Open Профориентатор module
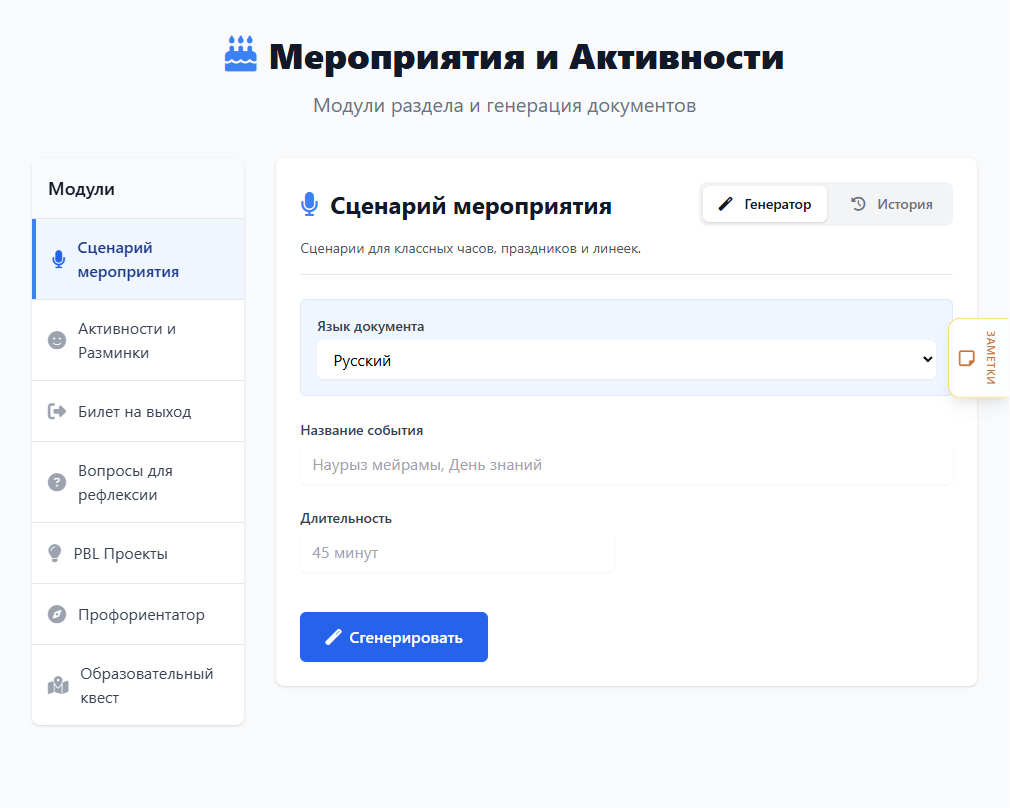The image size is (1010, 808). pyautogui.click(x=138, y=614)
